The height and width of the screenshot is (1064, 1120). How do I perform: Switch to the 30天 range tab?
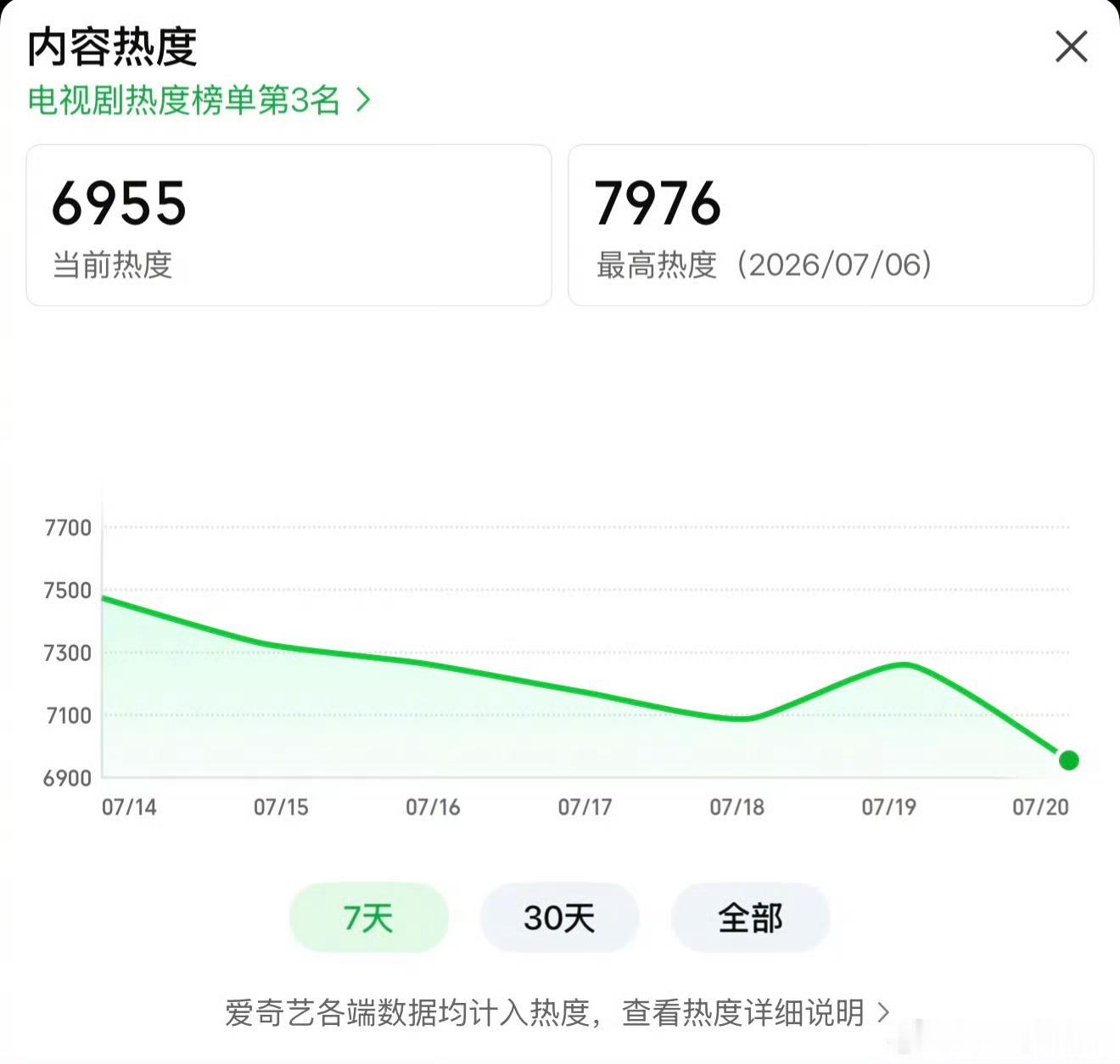[x=559, y=917]
